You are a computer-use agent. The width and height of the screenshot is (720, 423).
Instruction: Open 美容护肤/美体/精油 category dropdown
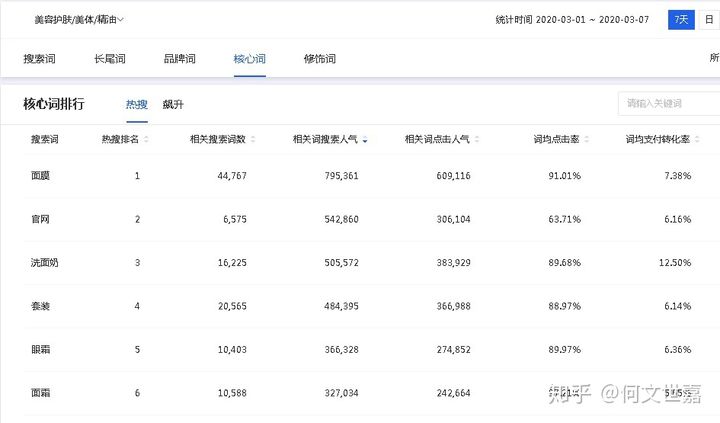click(x=79, y=19)
